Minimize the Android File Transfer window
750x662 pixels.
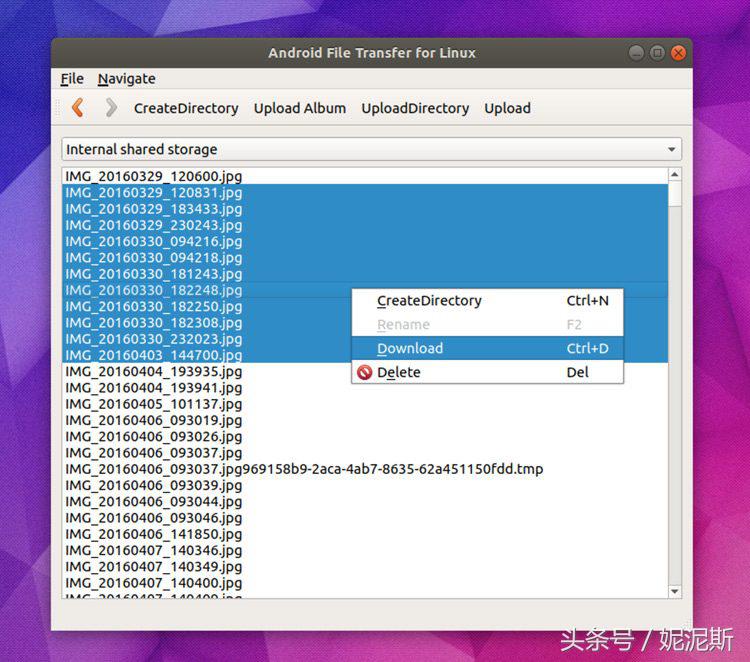(636, 53)
